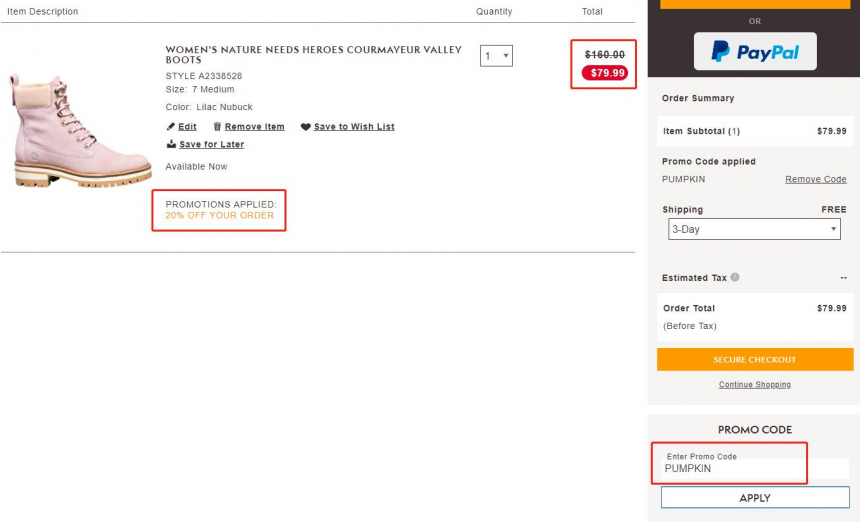The width and height of the screenshot is (860, 522).
Task: Click the Order Total label
Action: [x=689, y=308]
